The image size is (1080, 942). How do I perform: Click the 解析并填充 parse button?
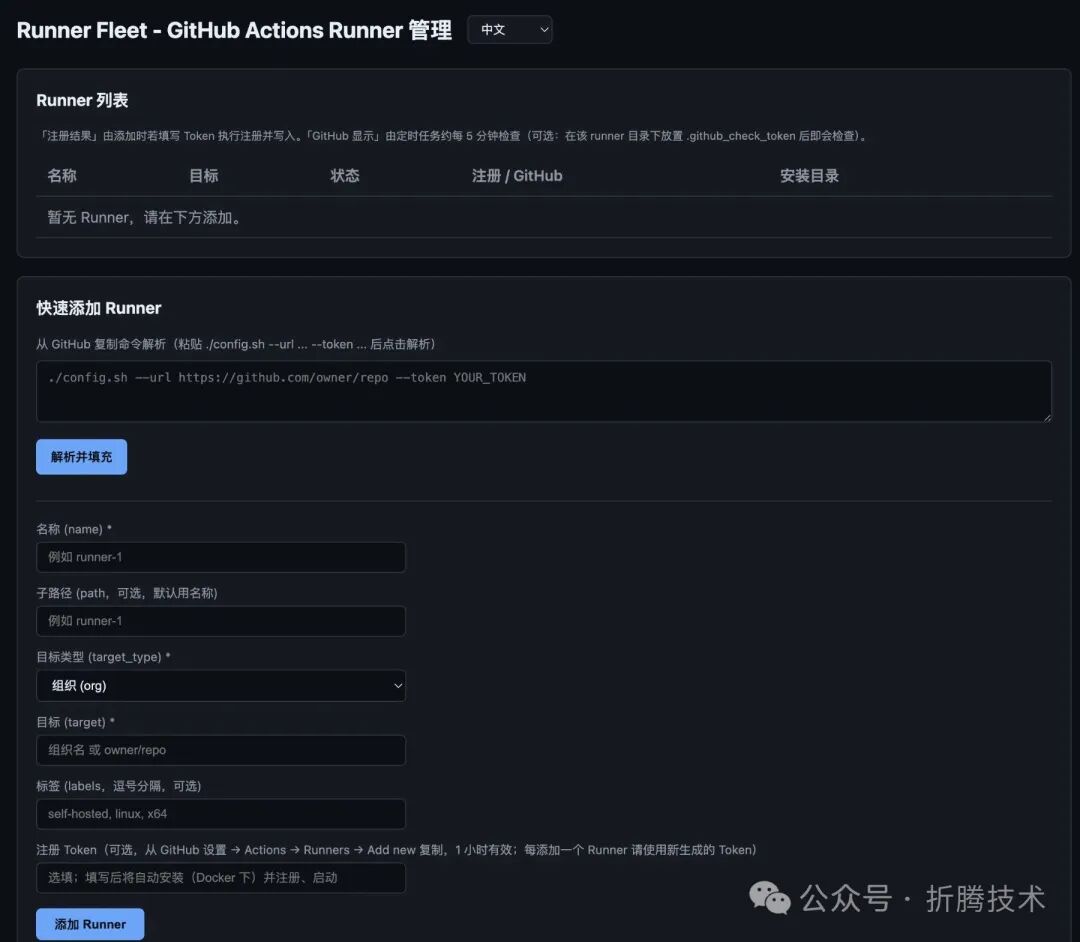pyautogui.click(x=81, y=456)
